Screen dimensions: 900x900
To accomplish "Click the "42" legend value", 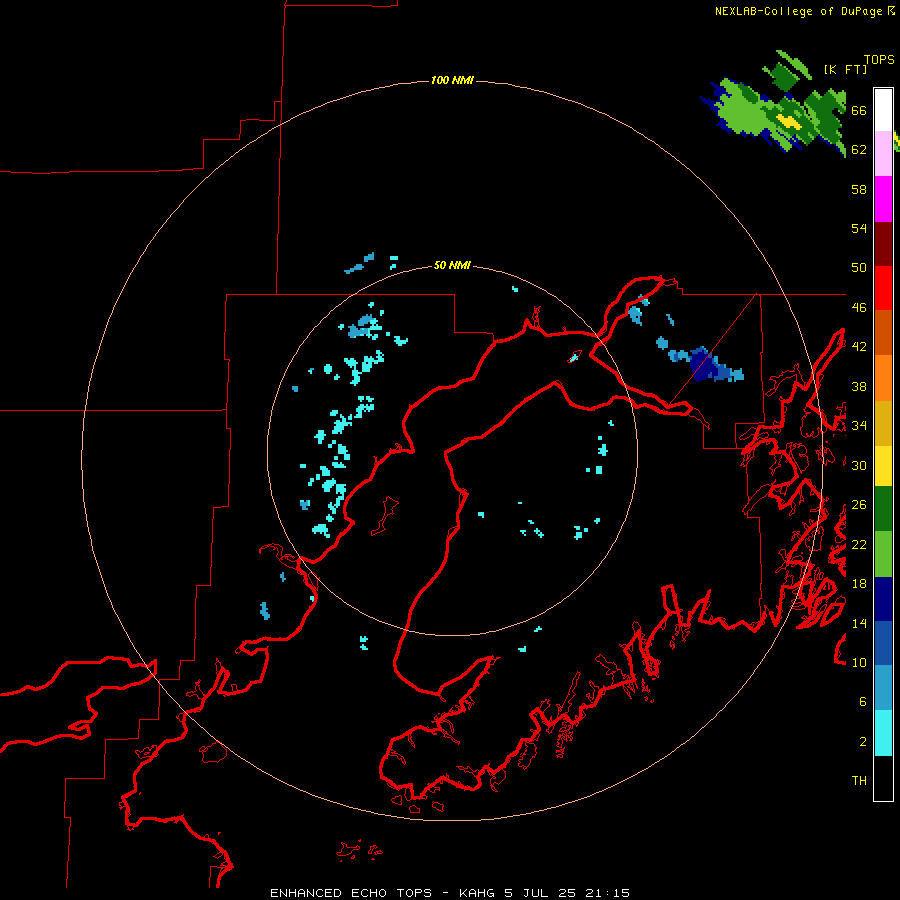I will pyautogui.click(x=859, y=346).
